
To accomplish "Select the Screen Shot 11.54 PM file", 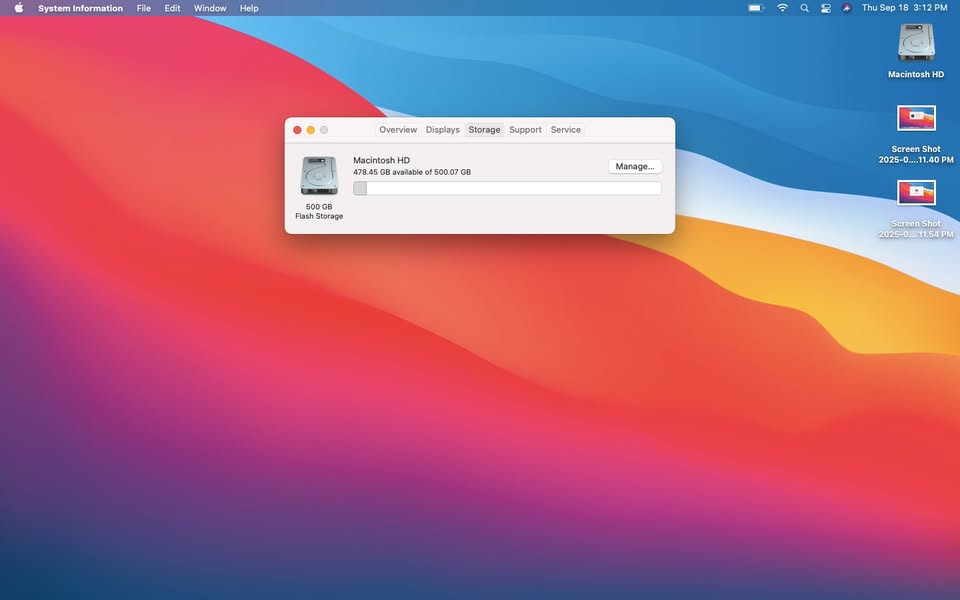I will point(916,193).
